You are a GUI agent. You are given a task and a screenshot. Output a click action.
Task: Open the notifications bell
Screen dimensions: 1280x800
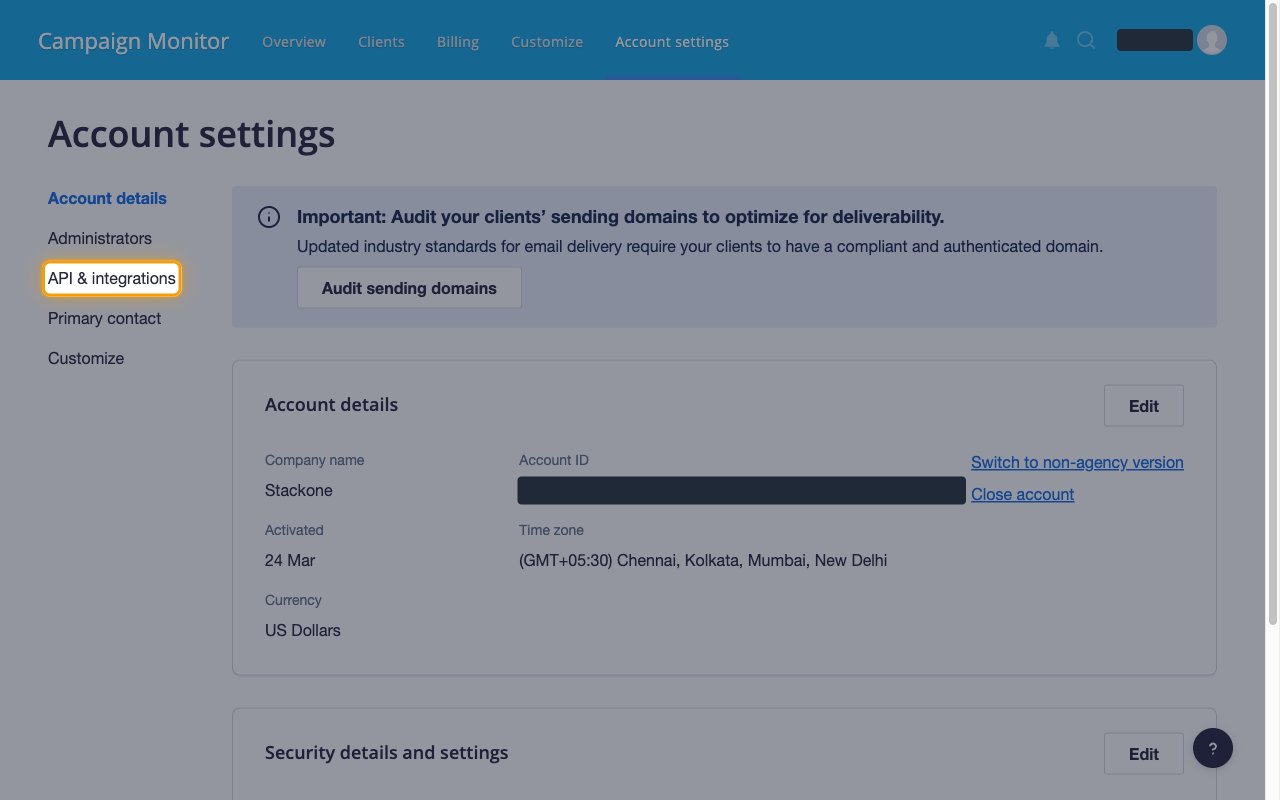(x=1052, y=41)
